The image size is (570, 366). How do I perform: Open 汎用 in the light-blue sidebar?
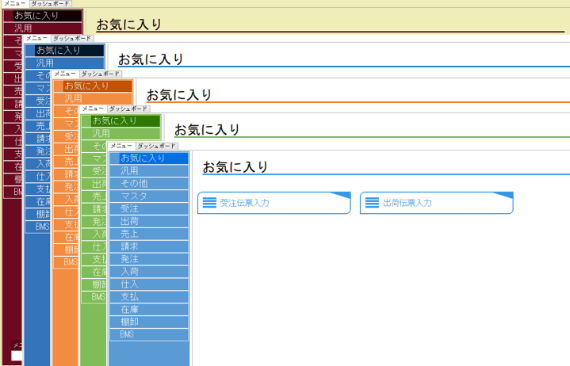click(x=149, y=171)
